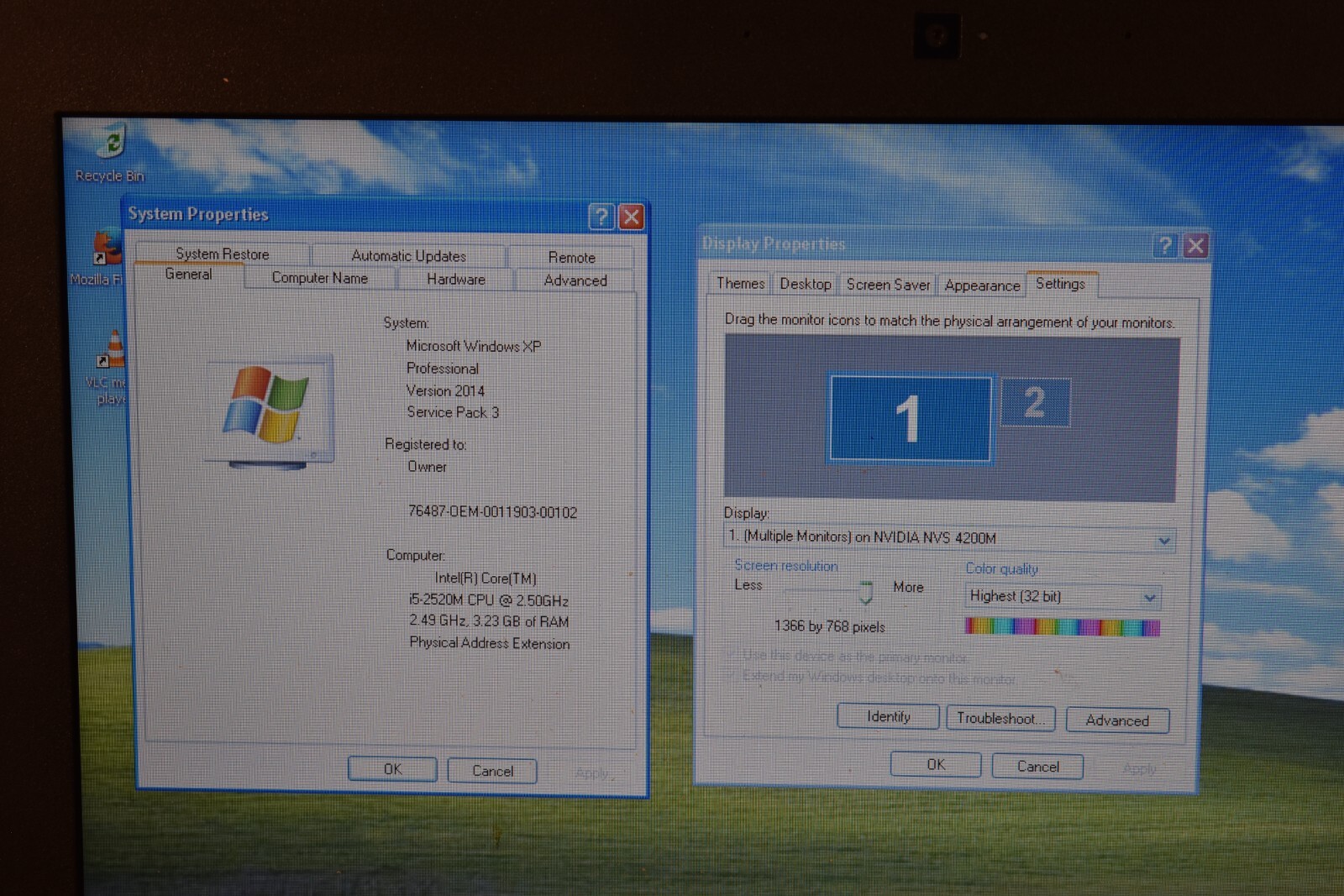This screenshot has height=896, width=1344.
Task: Open the Advanced tab in System Properties
Action: 575,280
